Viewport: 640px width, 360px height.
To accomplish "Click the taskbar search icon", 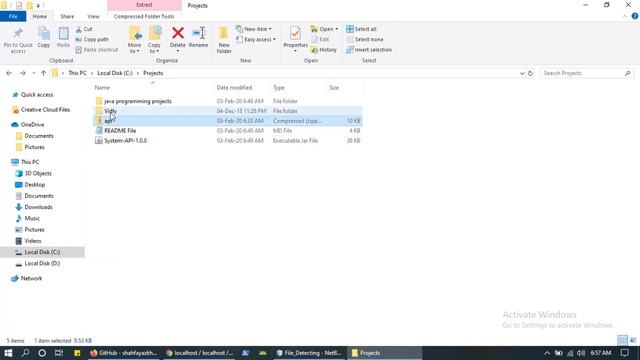I will [25, 353].
